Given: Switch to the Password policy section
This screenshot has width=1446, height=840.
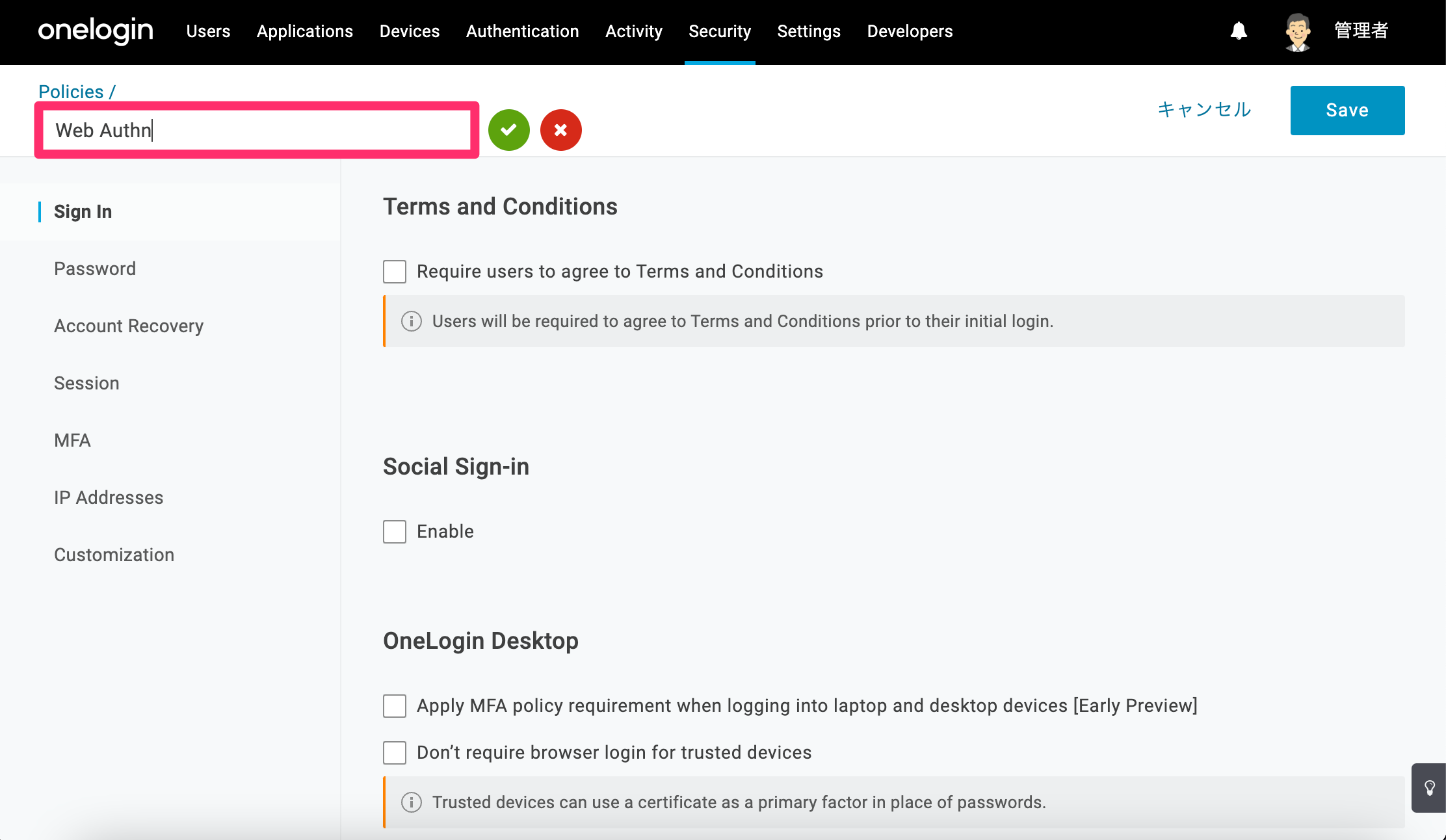Looking at the screenshot, I should [x=95, y=269].
